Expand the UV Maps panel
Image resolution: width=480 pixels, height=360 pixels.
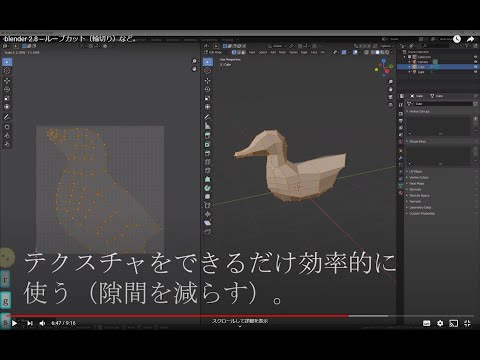pyautogui.click(x=415, y=171)
